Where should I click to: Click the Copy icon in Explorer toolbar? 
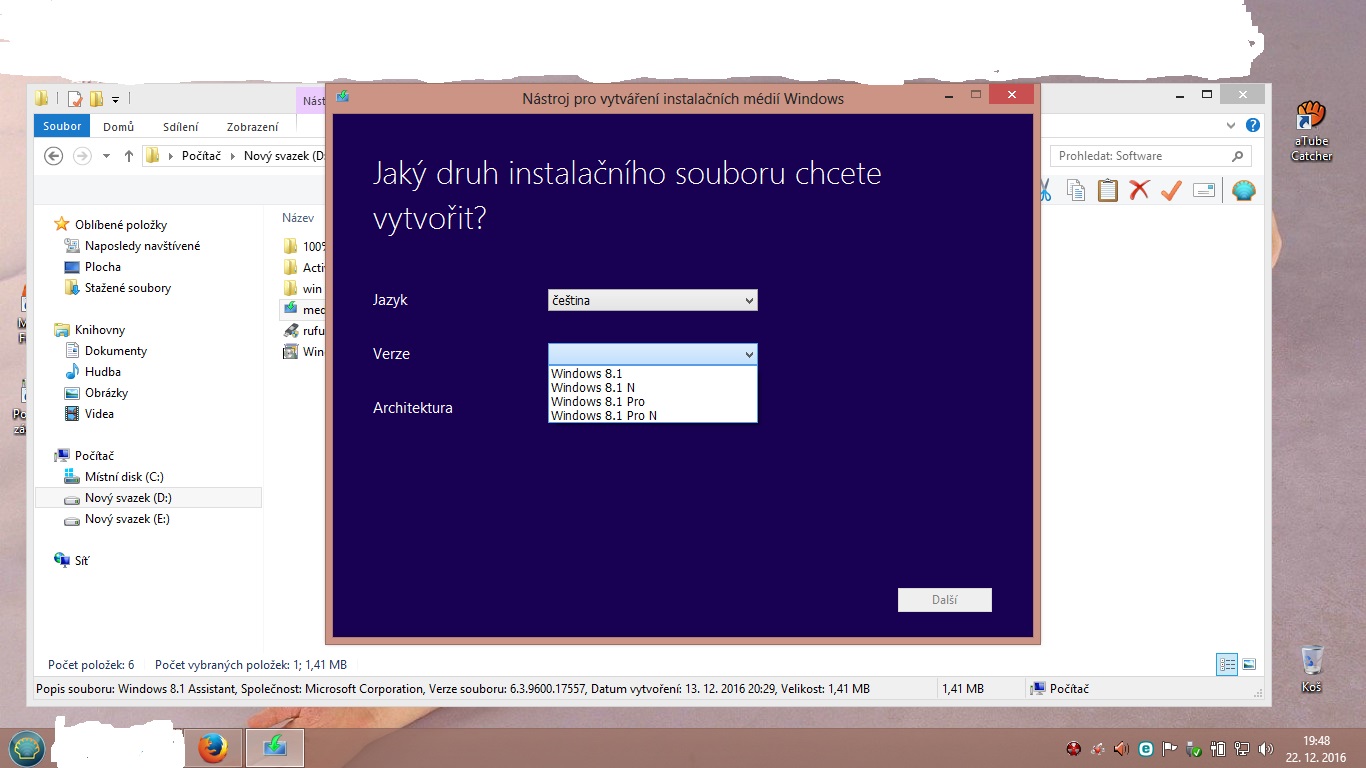[x=1076, y=190]
